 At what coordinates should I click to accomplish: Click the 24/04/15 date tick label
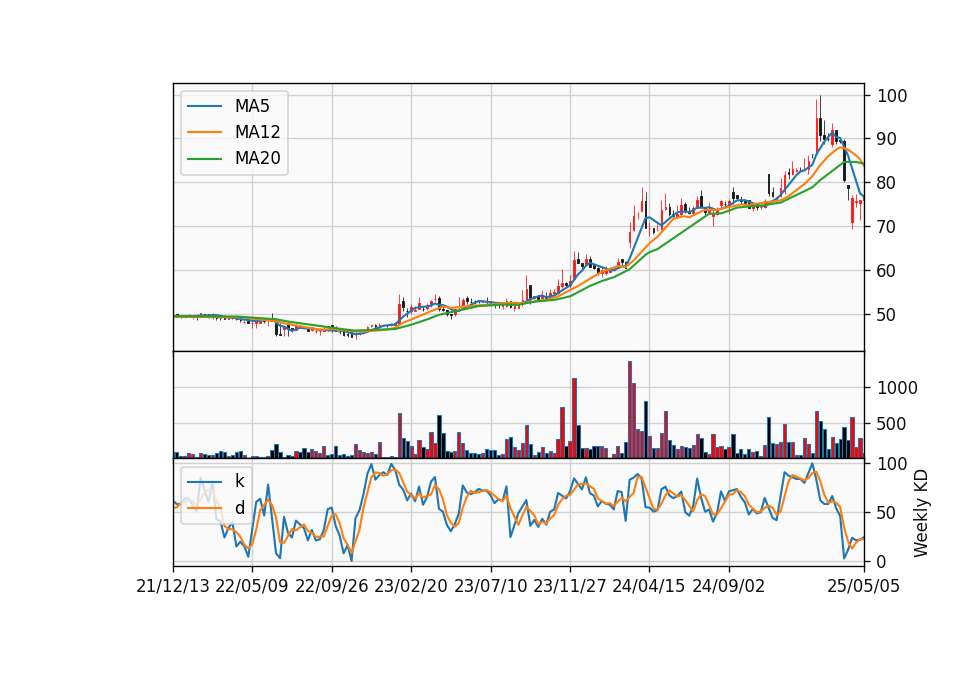(x=648, y=586)
